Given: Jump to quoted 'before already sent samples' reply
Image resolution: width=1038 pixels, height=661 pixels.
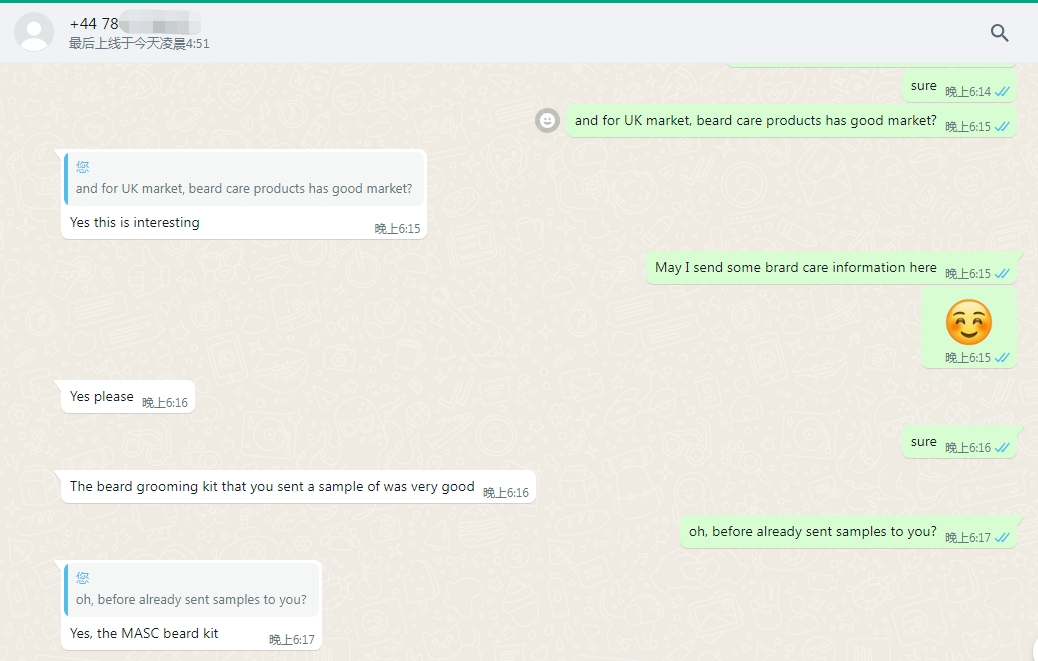Looking at the screenshot, I should click(x=192, y=590).
